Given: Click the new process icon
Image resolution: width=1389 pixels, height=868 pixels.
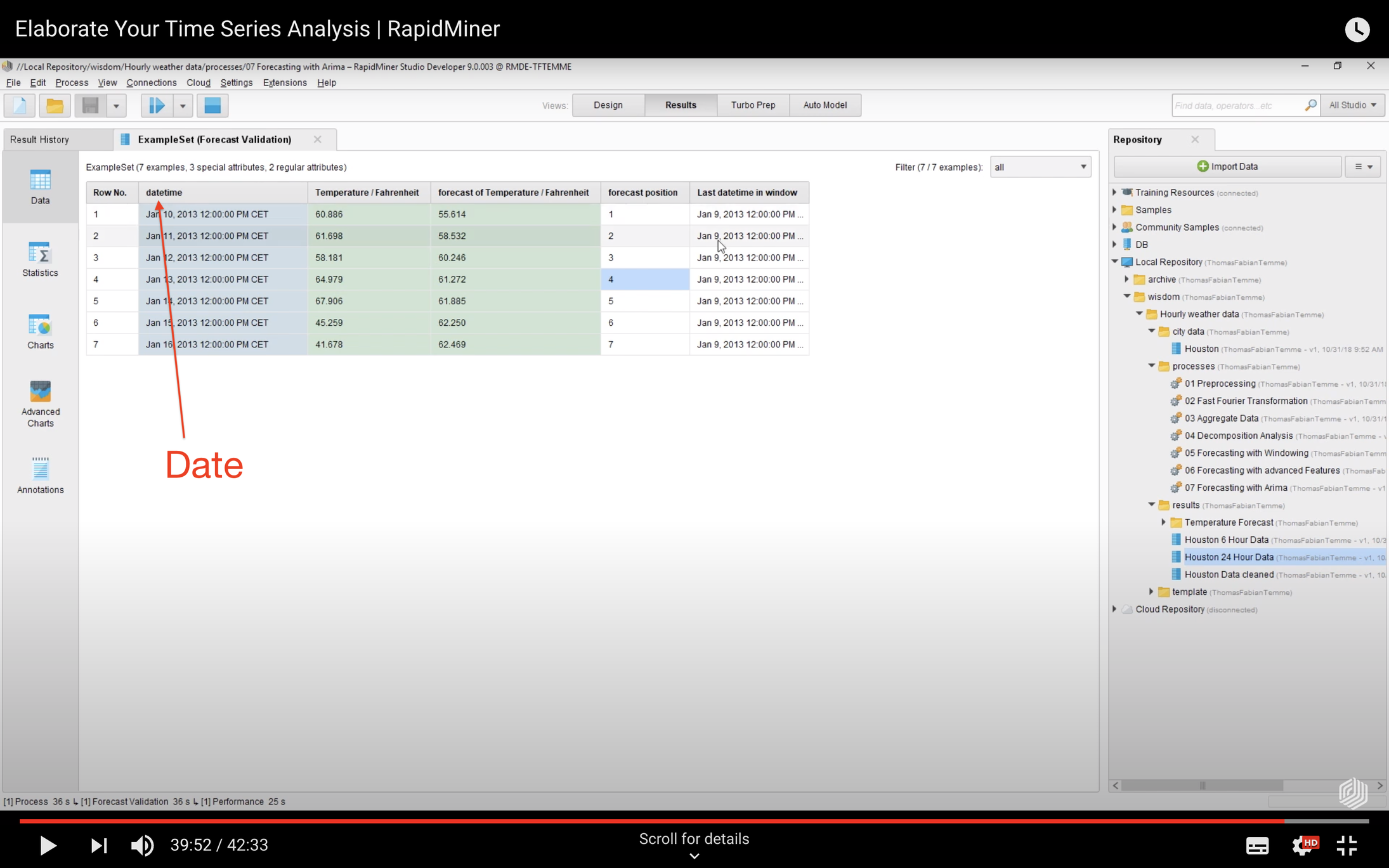Looking at the screenshot, I should (x=20, y=105).
